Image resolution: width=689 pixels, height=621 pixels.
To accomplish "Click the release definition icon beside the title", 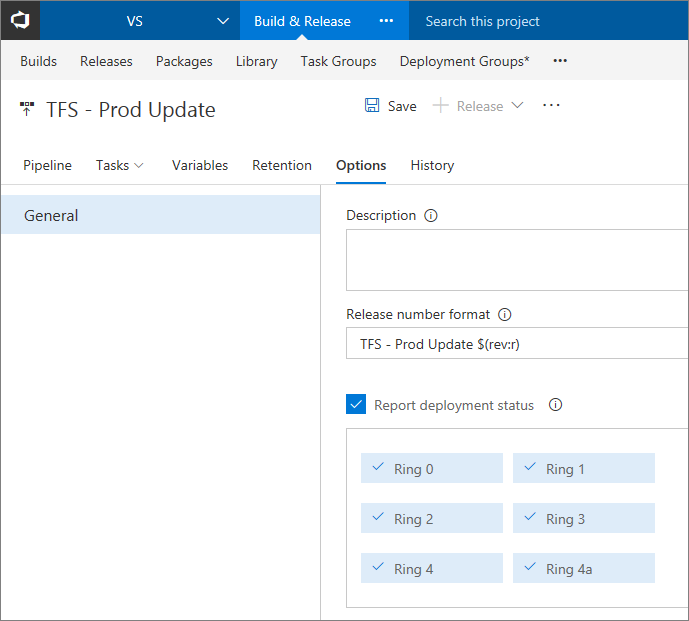I will coord(27,109).
